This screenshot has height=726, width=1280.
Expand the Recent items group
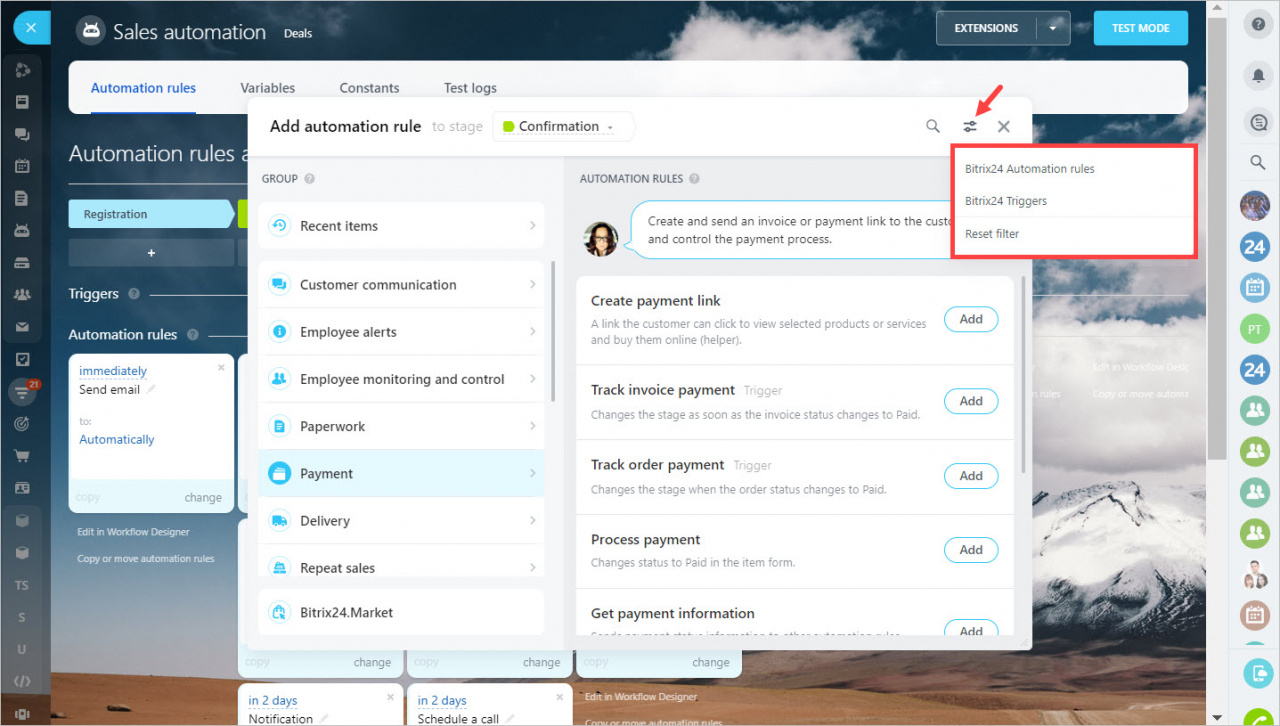point(401,226)
